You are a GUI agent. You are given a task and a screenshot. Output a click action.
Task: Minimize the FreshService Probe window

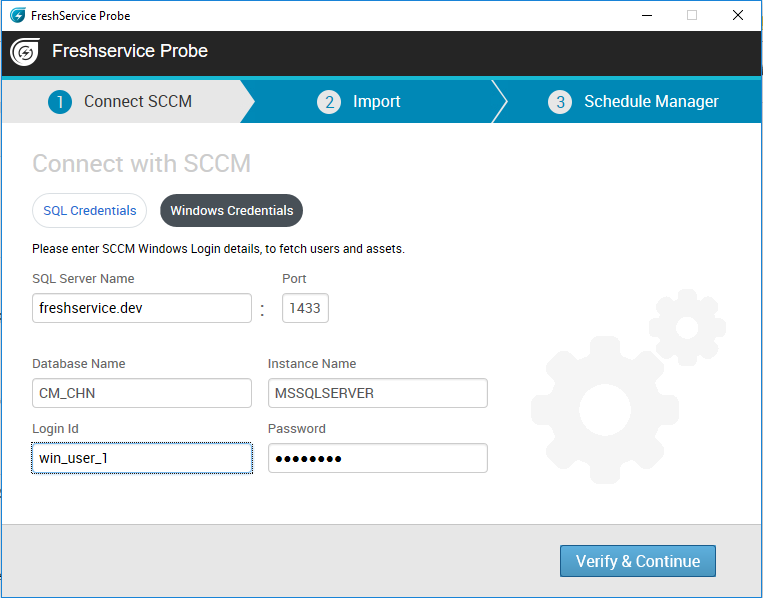click(647, 16)
